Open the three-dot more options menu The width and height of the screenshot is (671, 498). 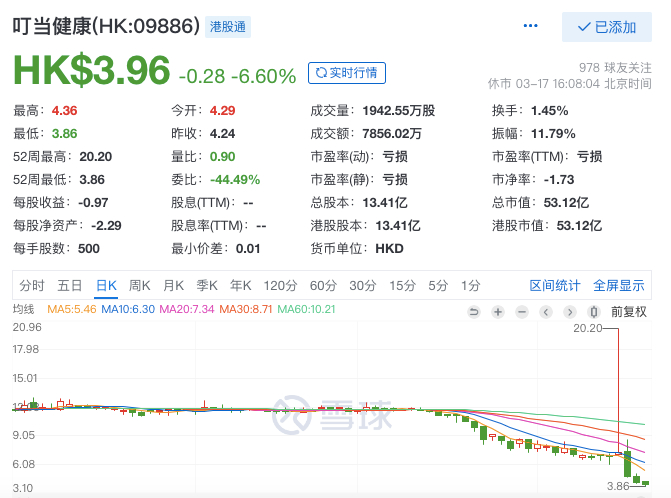coord(530,26)
